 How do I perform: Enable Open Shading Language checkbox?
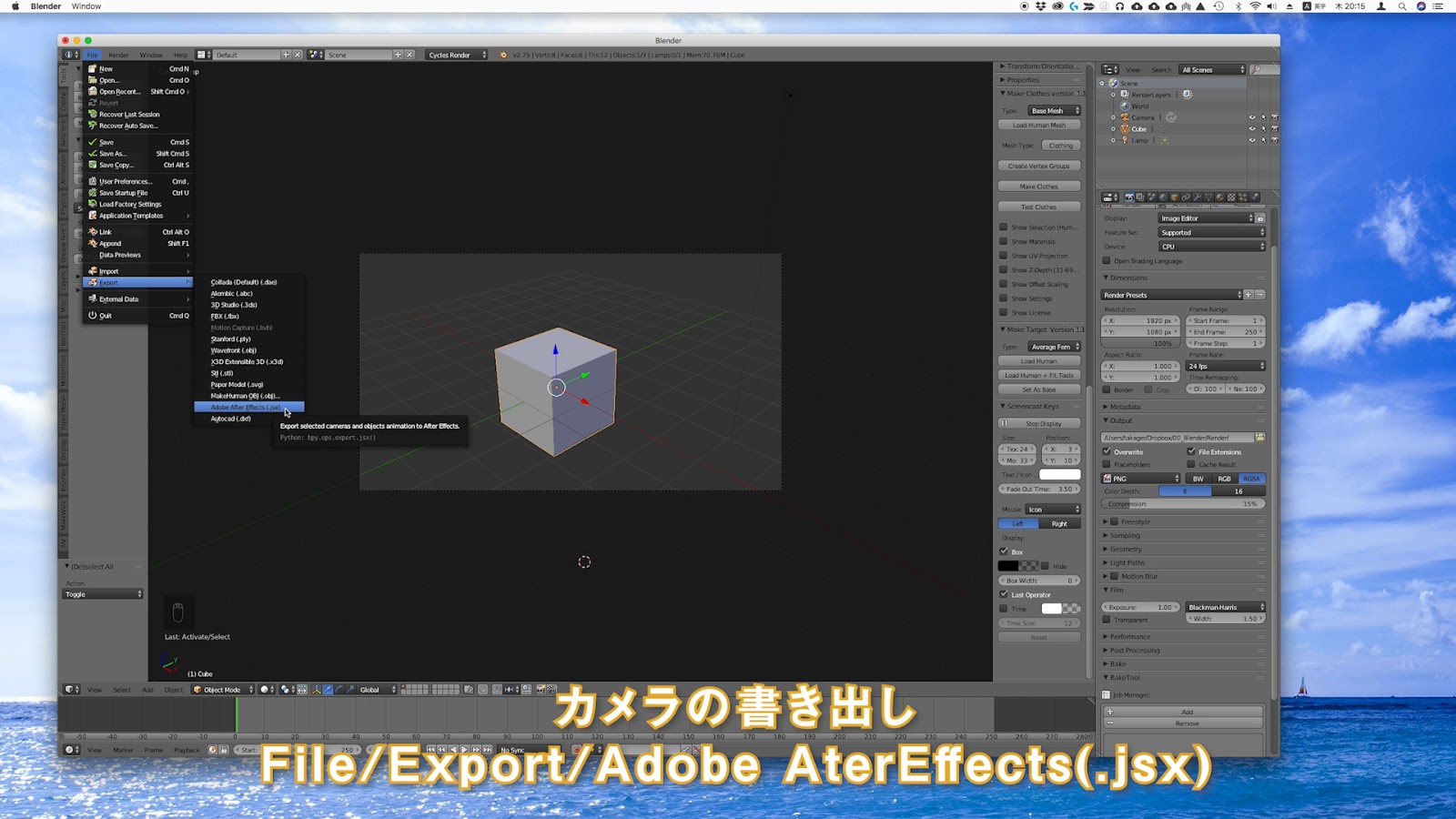[1107, 260]
